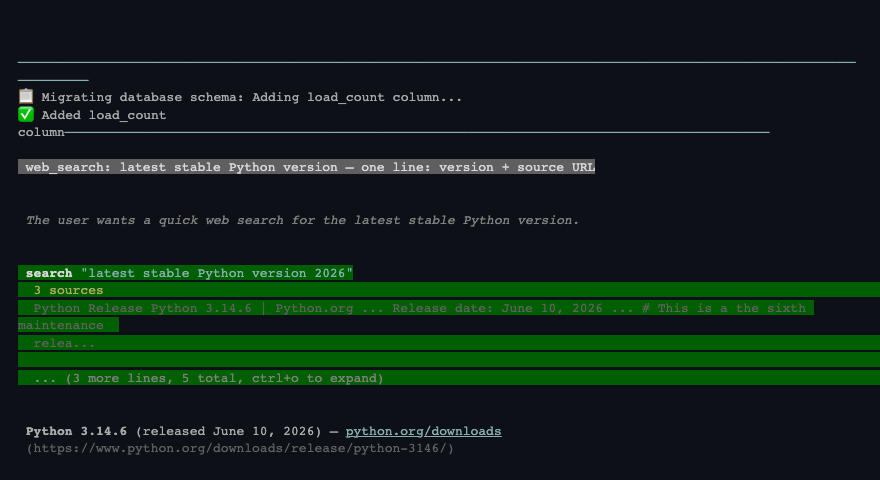Click the '3 sources' result line

[68, 290]
